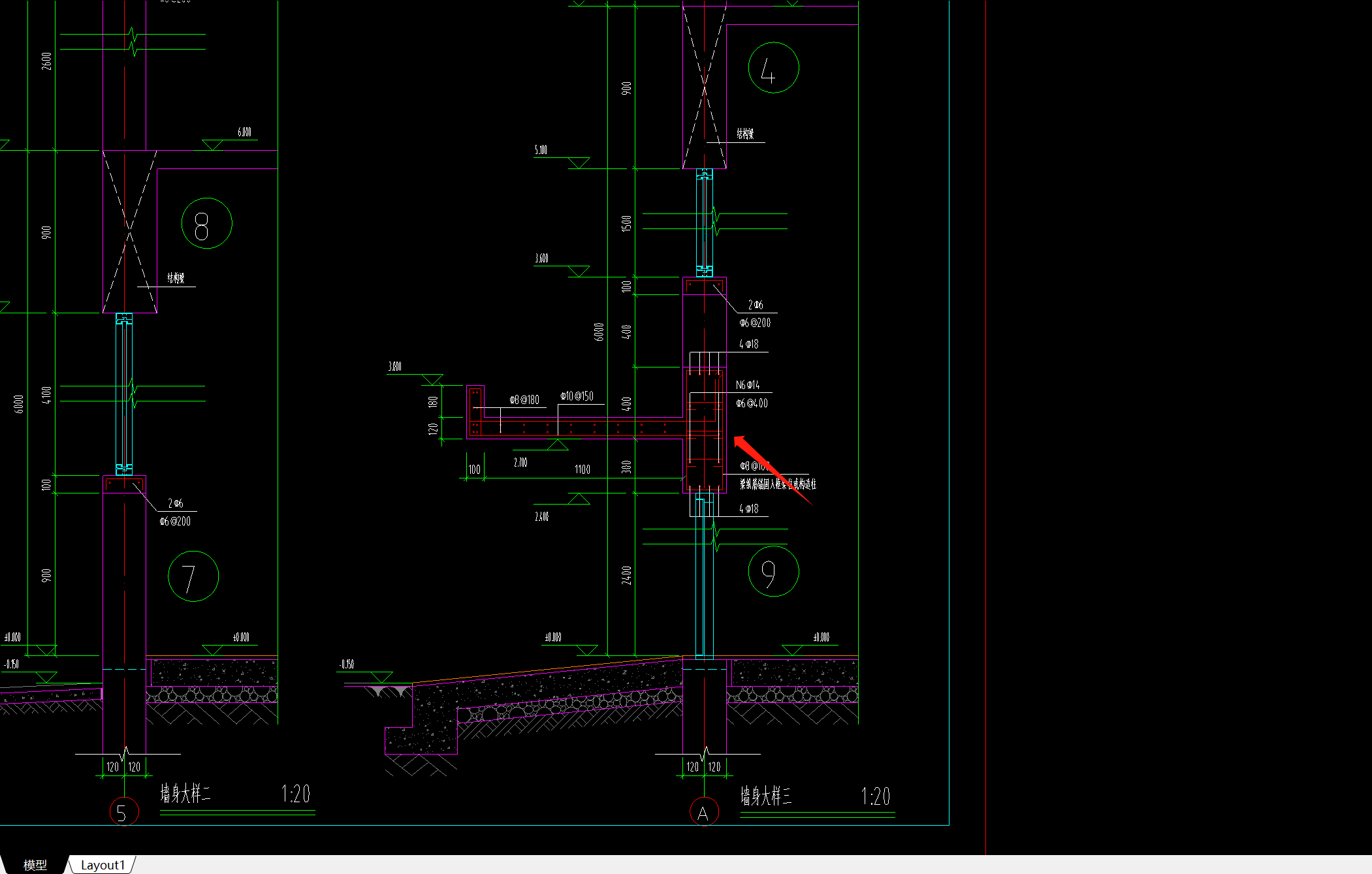Click the 6.000 elevation mark
Viewport: 1372px width, 874px height.
coord(244,133)
